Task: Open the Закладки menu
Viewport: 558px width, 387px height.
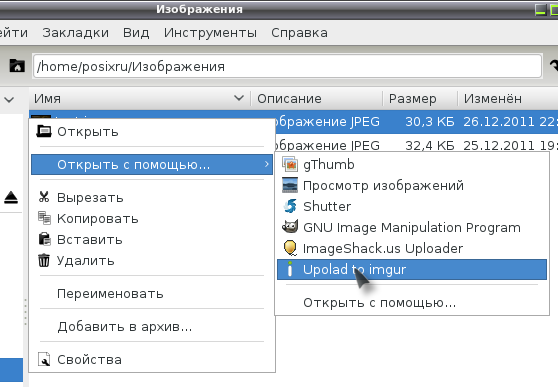Action: coord(75,33)
